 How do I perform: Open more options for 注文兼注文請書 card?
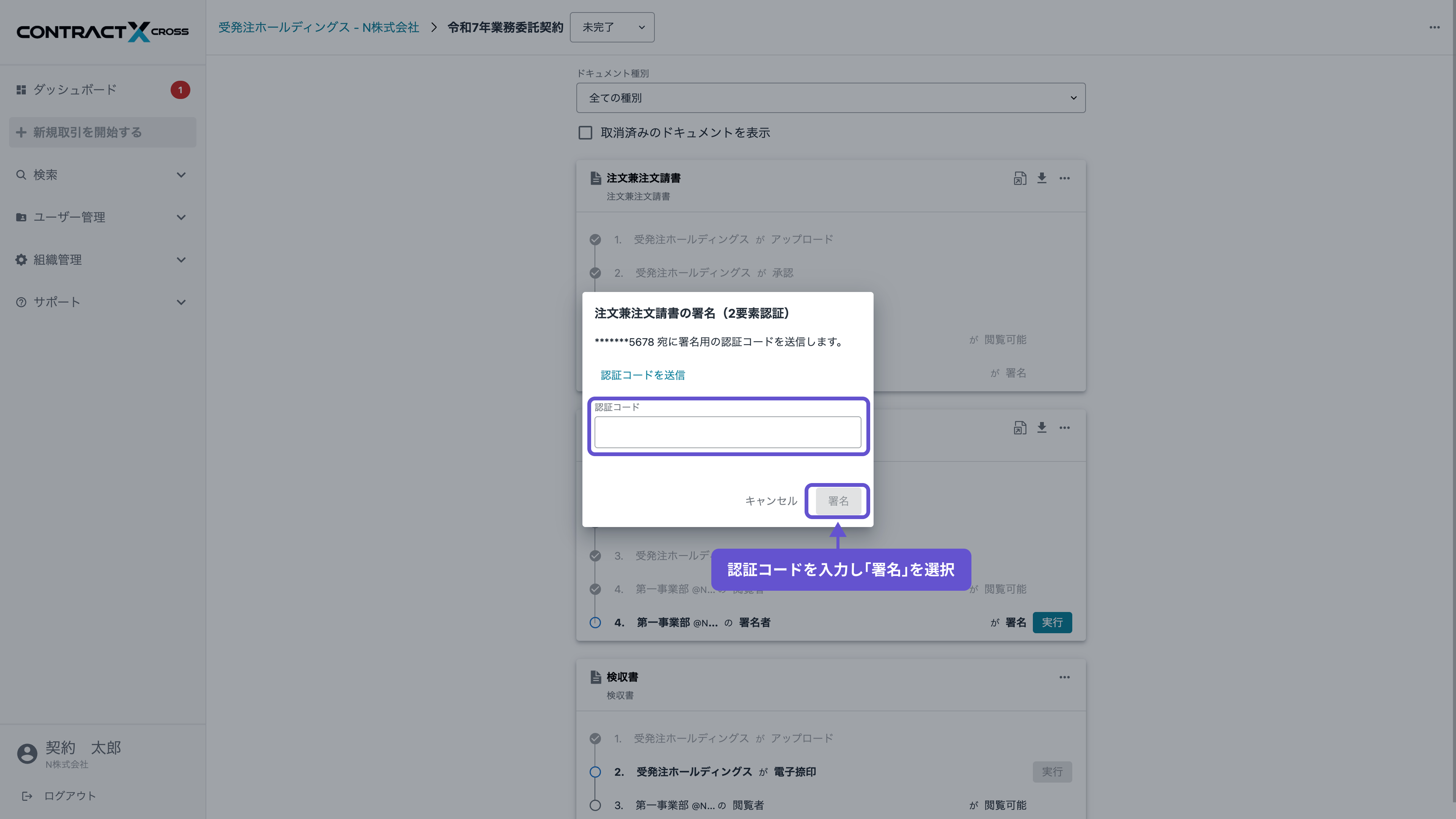1064,178
